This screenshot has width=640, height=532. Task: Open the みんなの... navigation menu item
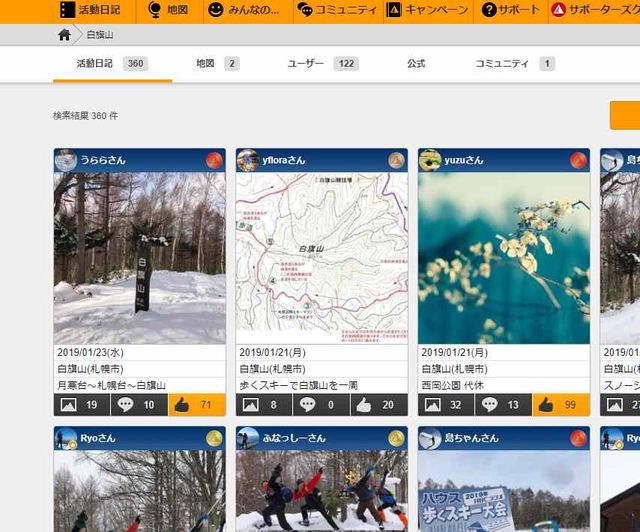[244, 9]
